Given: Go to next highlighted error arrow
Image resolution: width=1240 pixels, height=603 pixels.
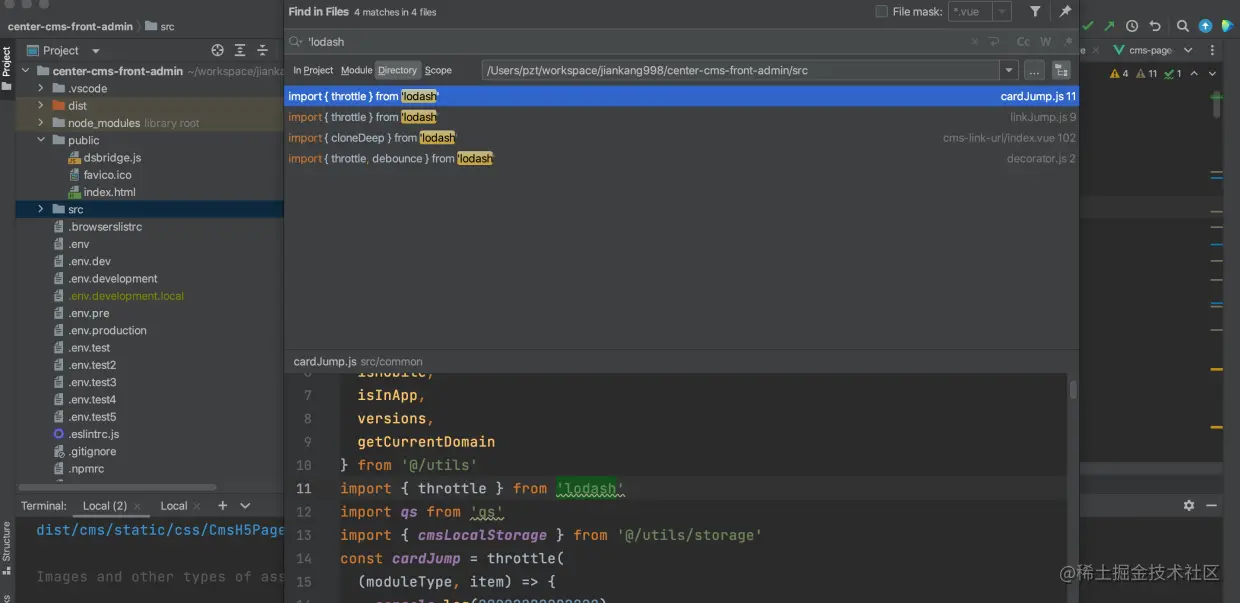Looking at the screenshot, I should pos(1213,73).
